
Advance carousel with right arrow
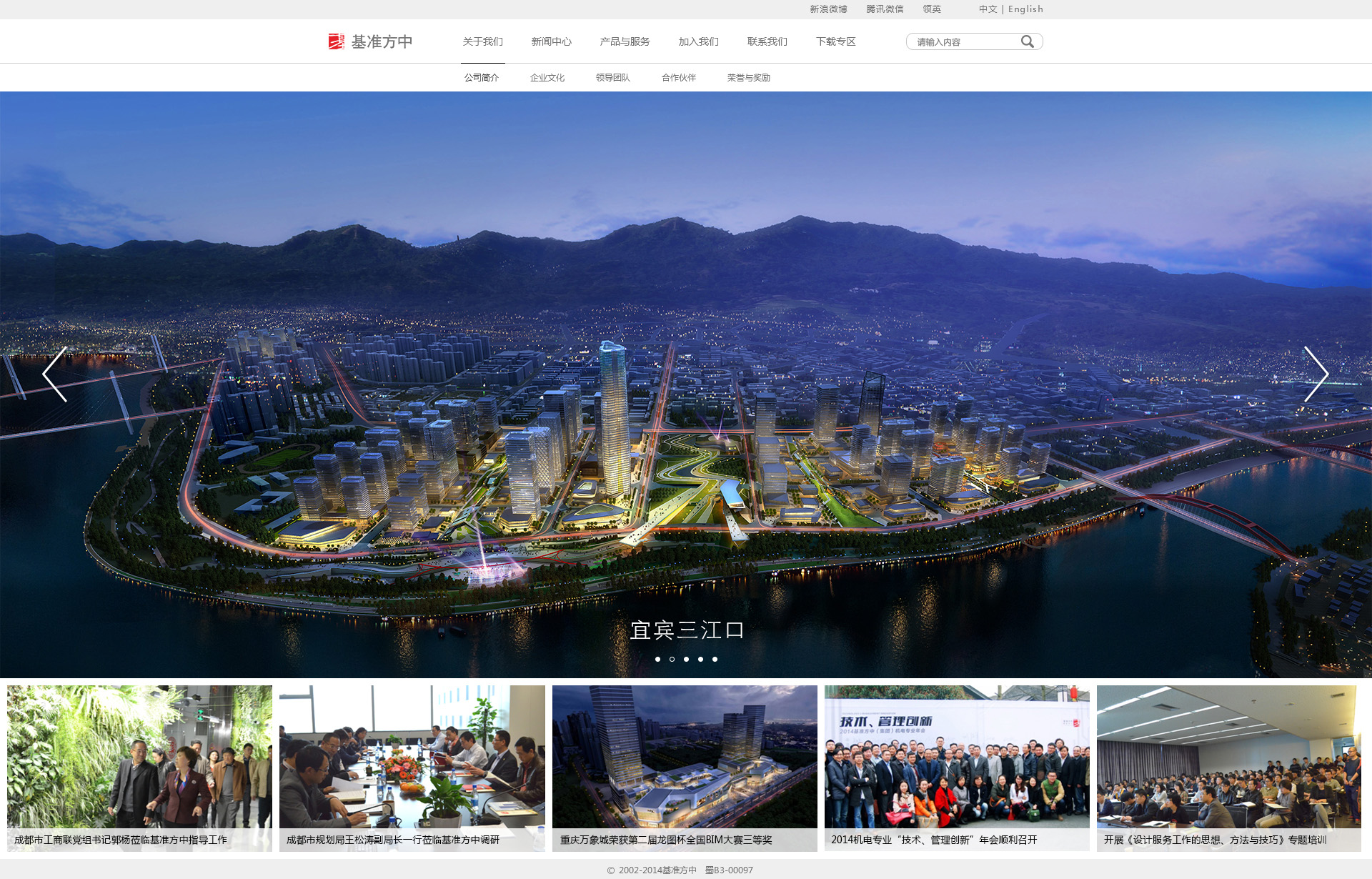[1316, 374]
